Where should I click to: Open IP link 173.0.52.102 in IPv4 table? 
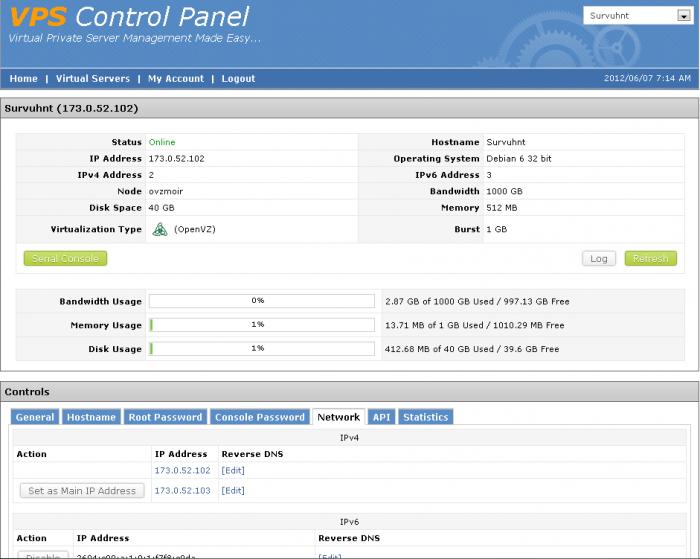[x=182, y=471]
